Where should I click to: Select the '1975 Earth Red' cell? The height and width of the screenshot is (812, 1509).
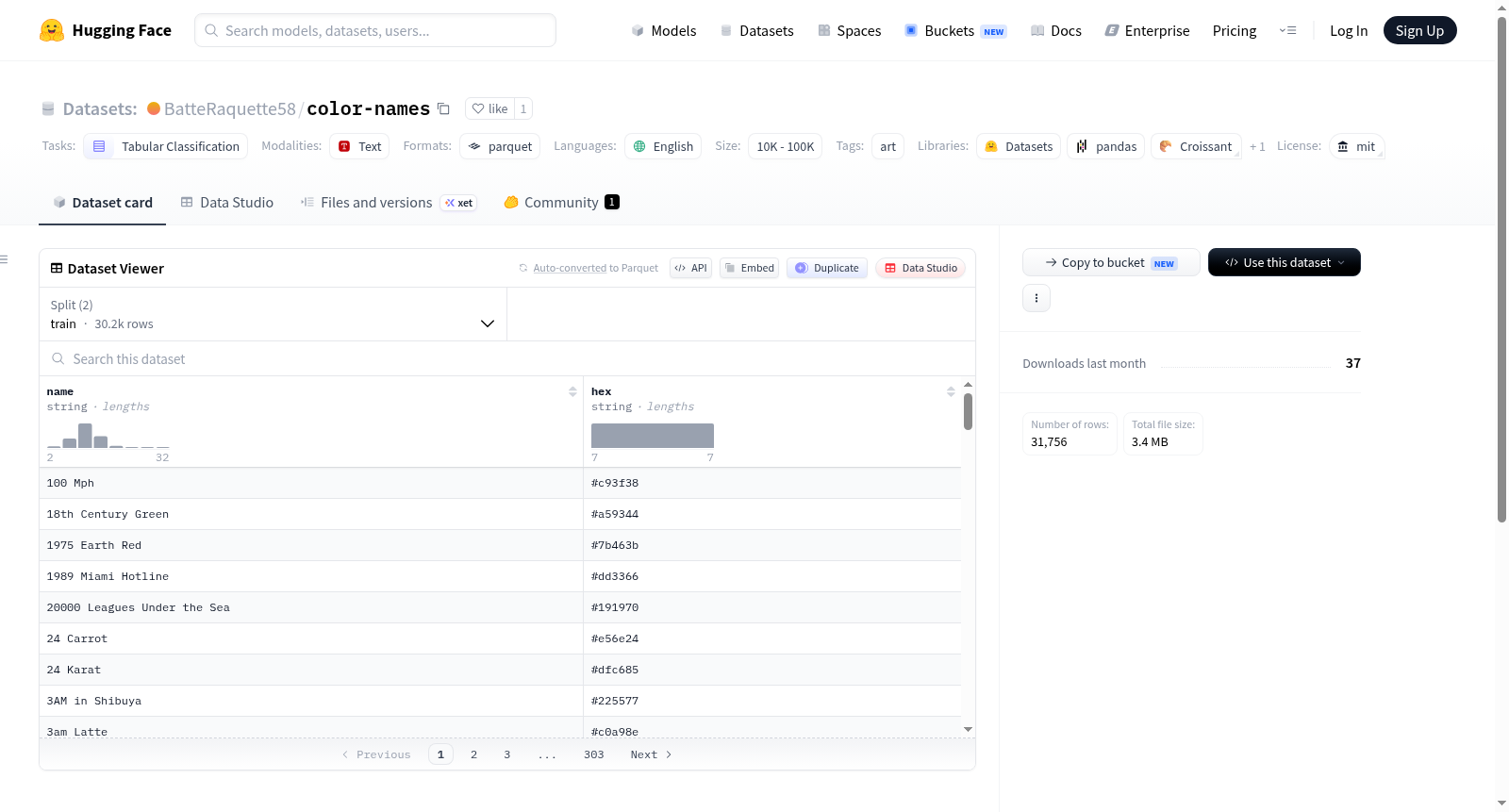pyautogui.click(x=311, y=545)
